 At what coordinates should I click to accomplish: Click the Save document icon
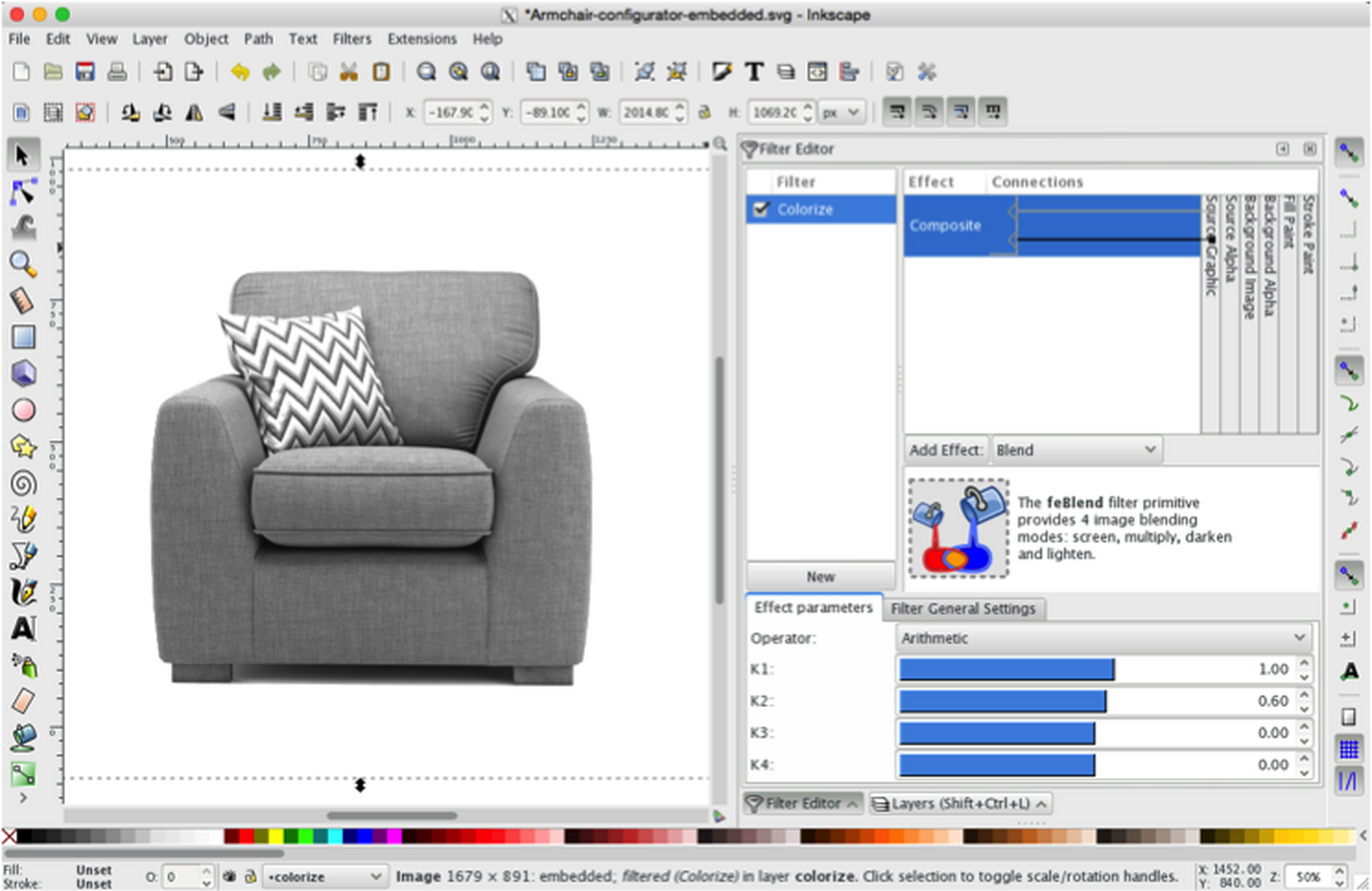85,72
